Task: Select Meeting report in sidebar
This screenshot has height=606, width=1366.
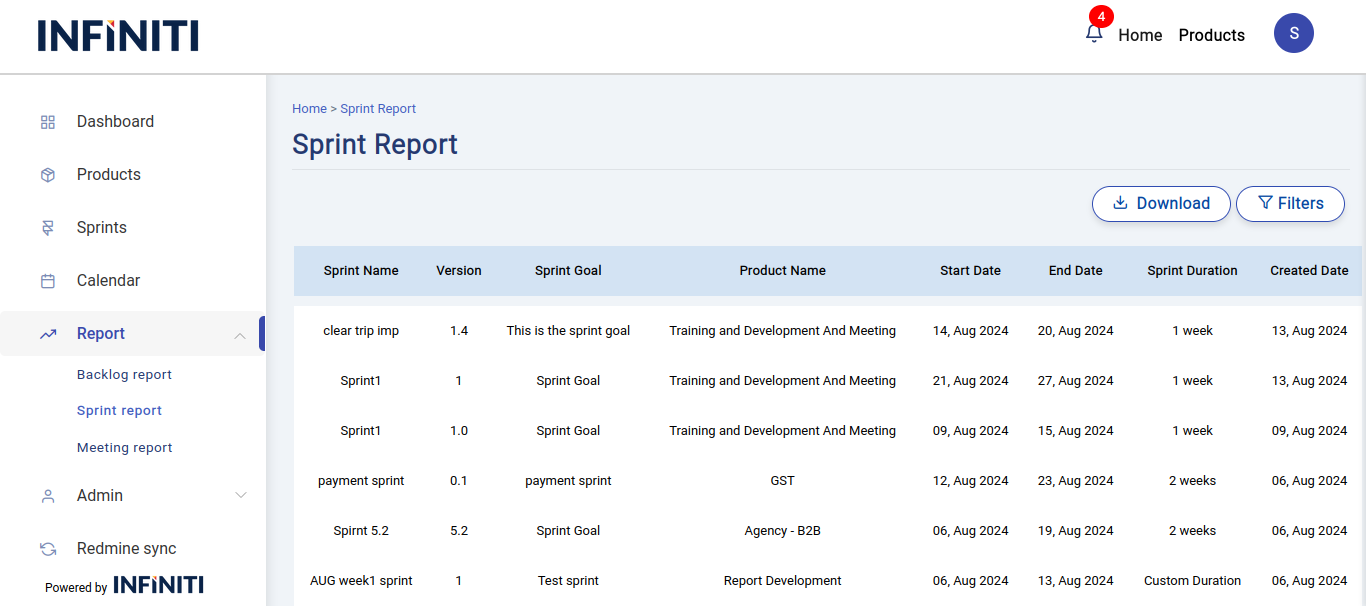Action: click(124, 448)
